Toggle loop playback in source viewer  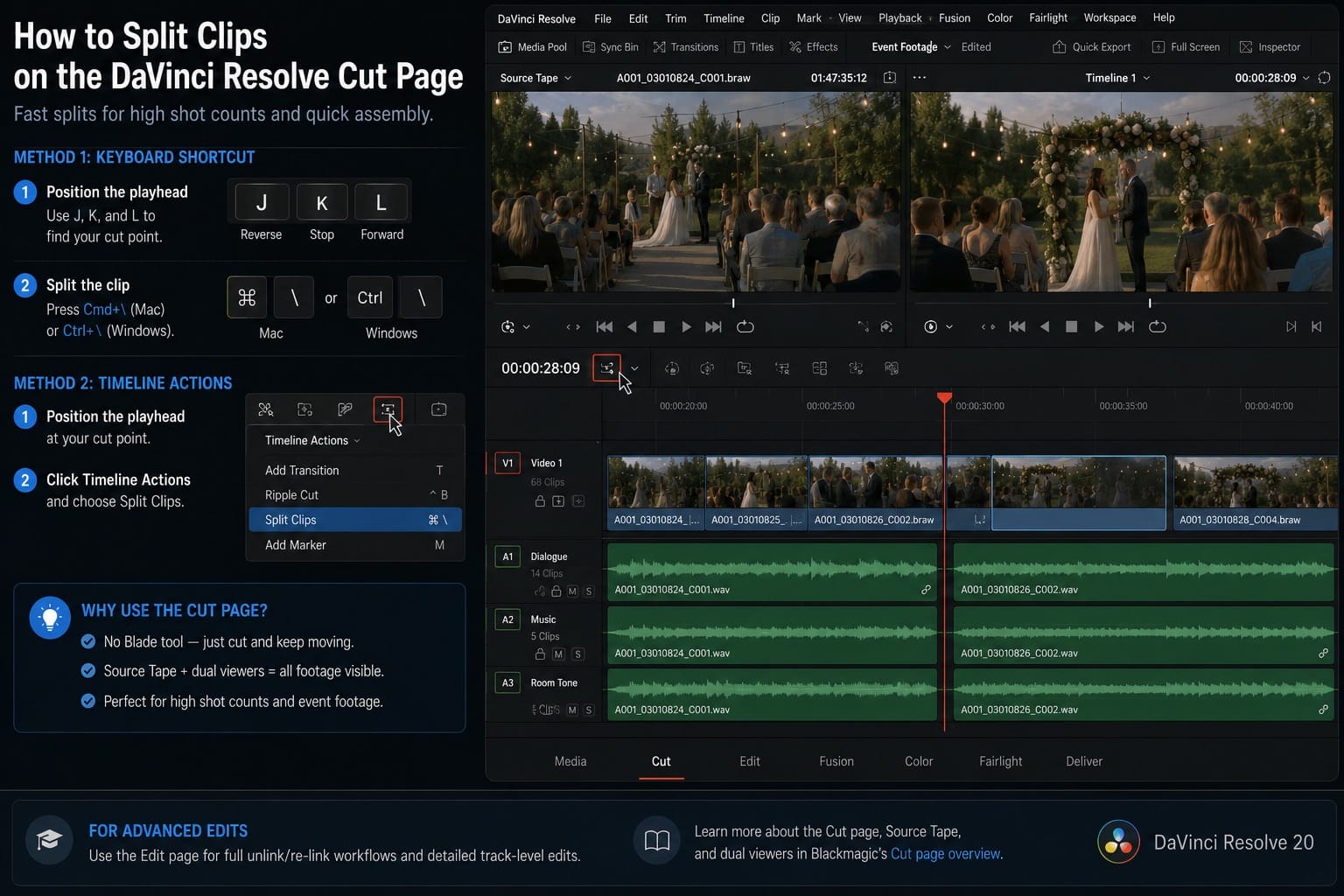(745, 326)
